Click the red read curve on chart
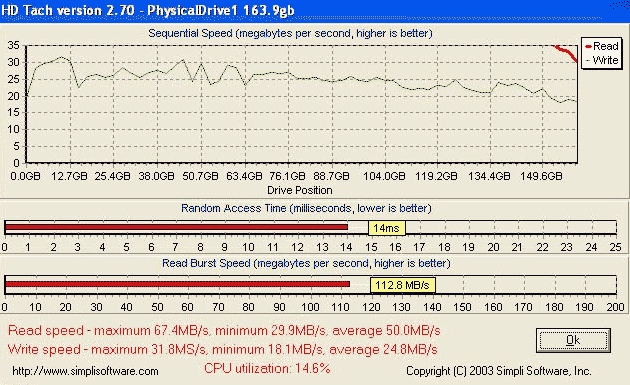 (x=567, y=52)
